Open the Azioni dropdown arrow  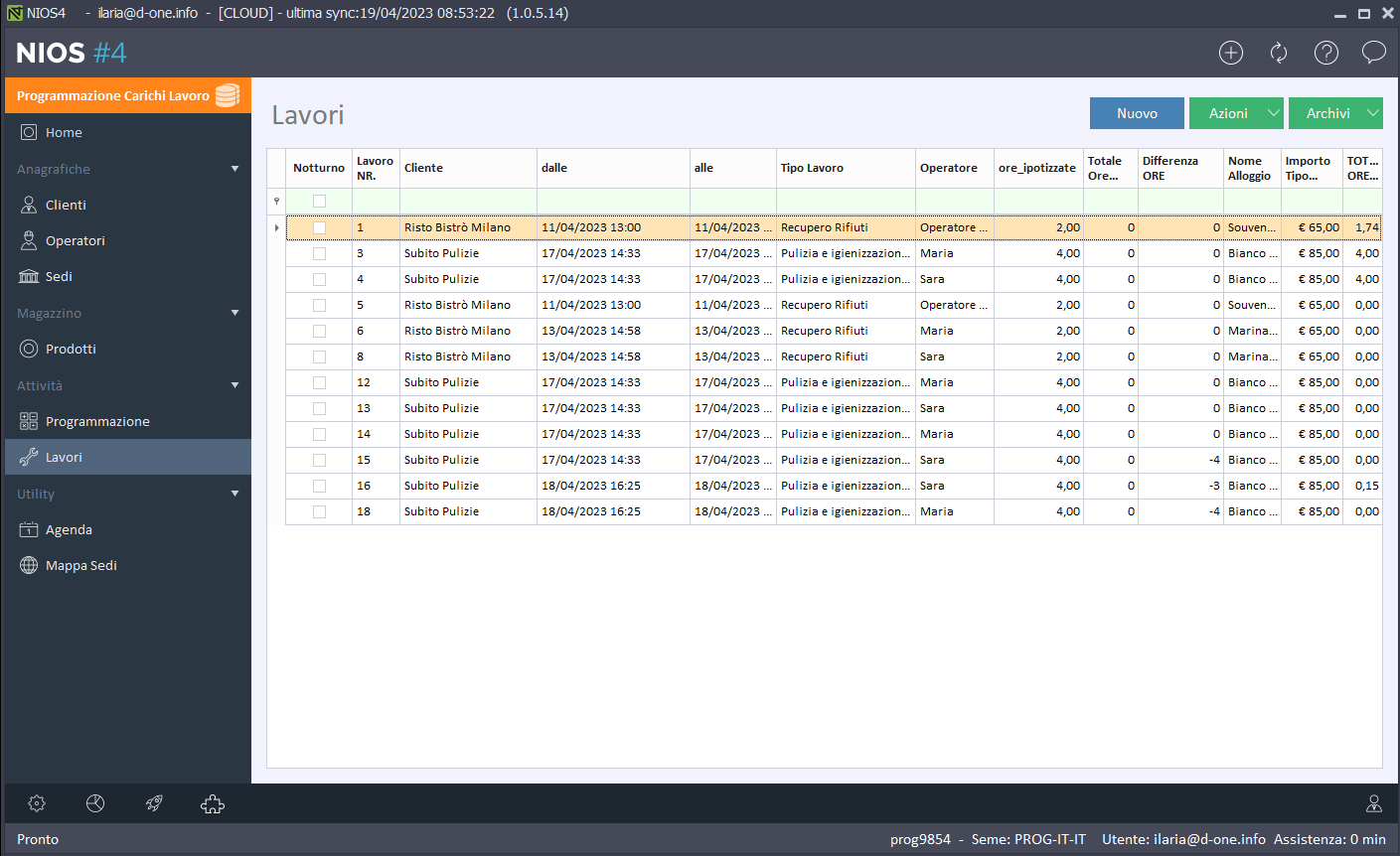click(x=1273, y=113)
